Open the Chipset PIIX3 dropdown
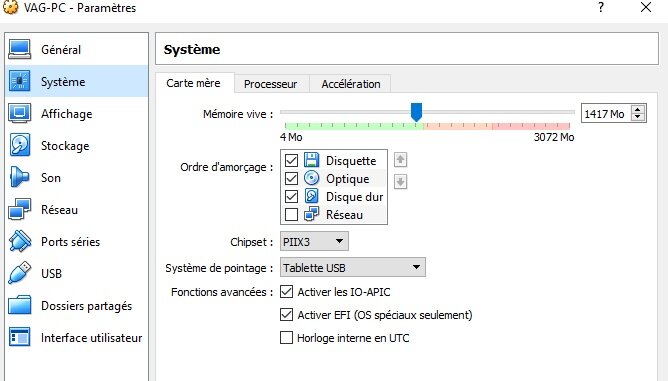 point(314,242)
